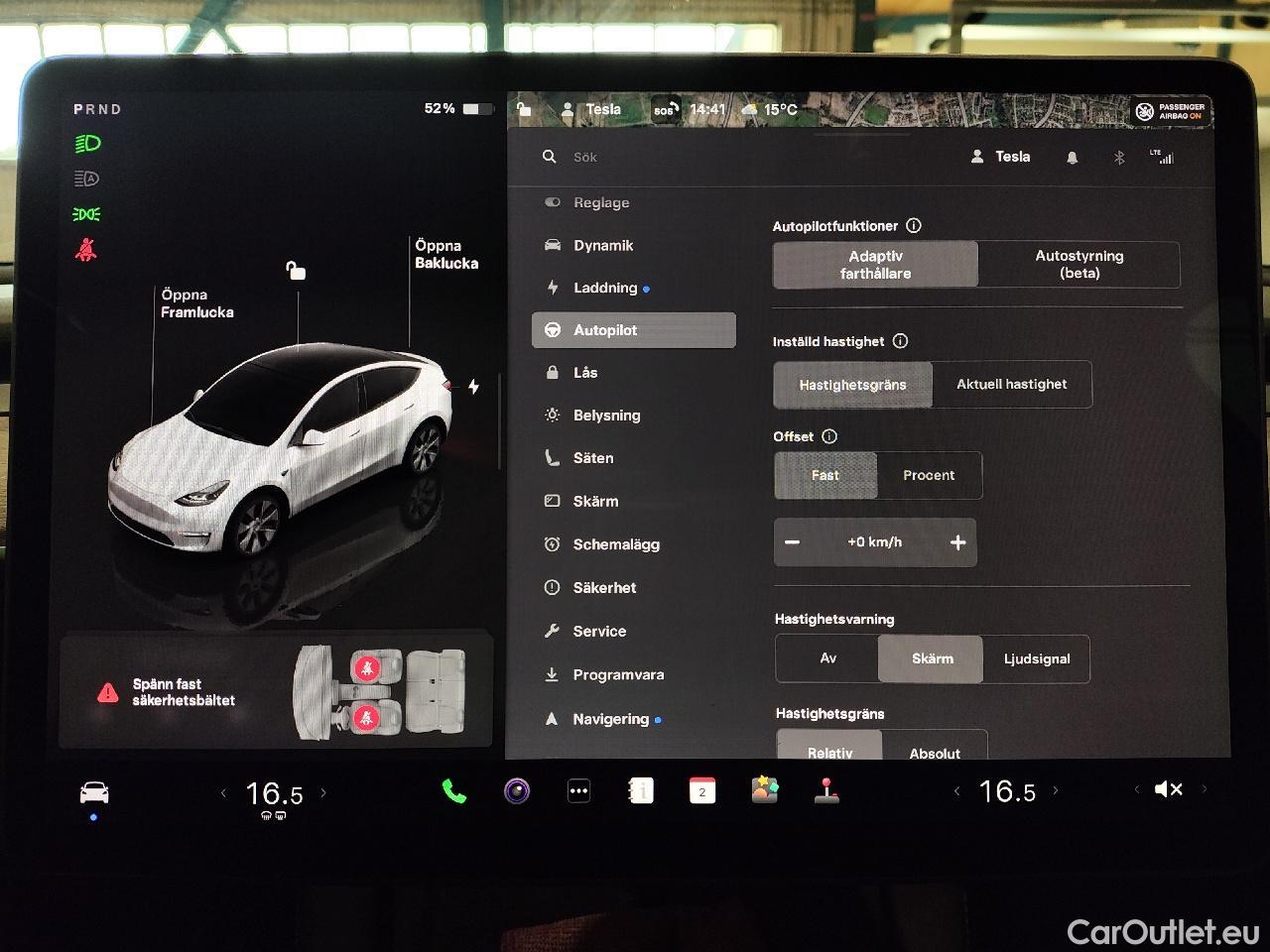
Task: Tap Öppna Framlucka to open frunk
Action: [197, 303]
